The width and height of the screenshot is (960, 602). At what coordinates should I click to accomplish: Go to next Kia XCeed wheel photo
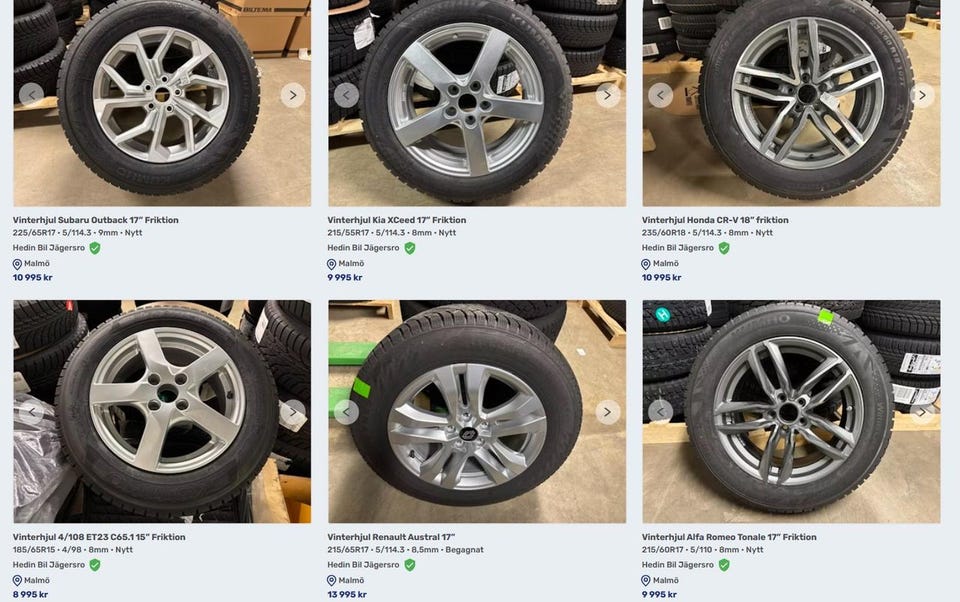coord(607,95)
